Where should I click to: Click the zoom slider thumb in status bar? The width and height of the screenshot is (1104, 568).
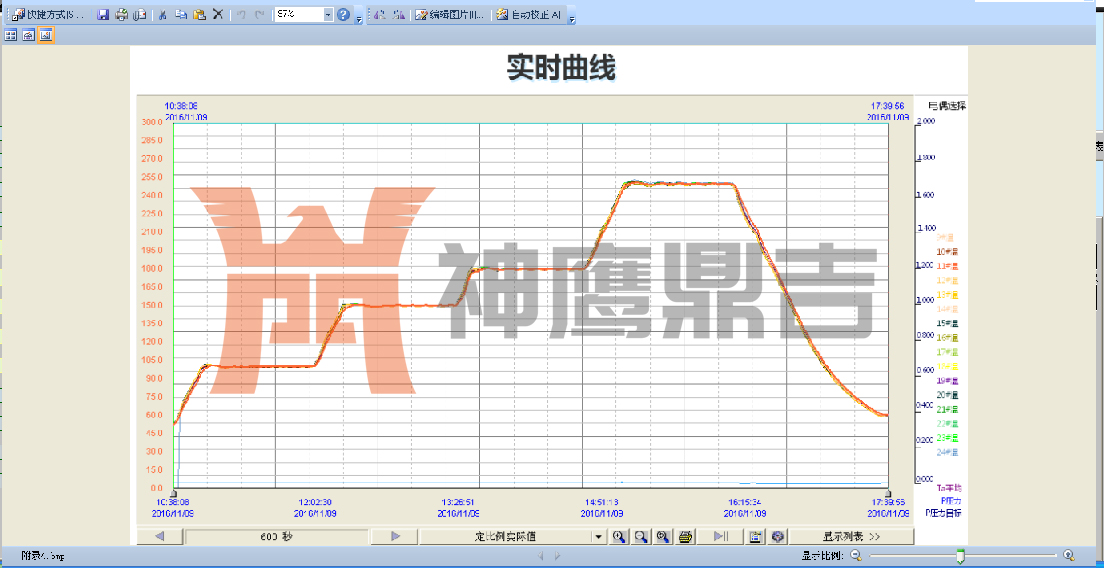(x=960, y=556)
